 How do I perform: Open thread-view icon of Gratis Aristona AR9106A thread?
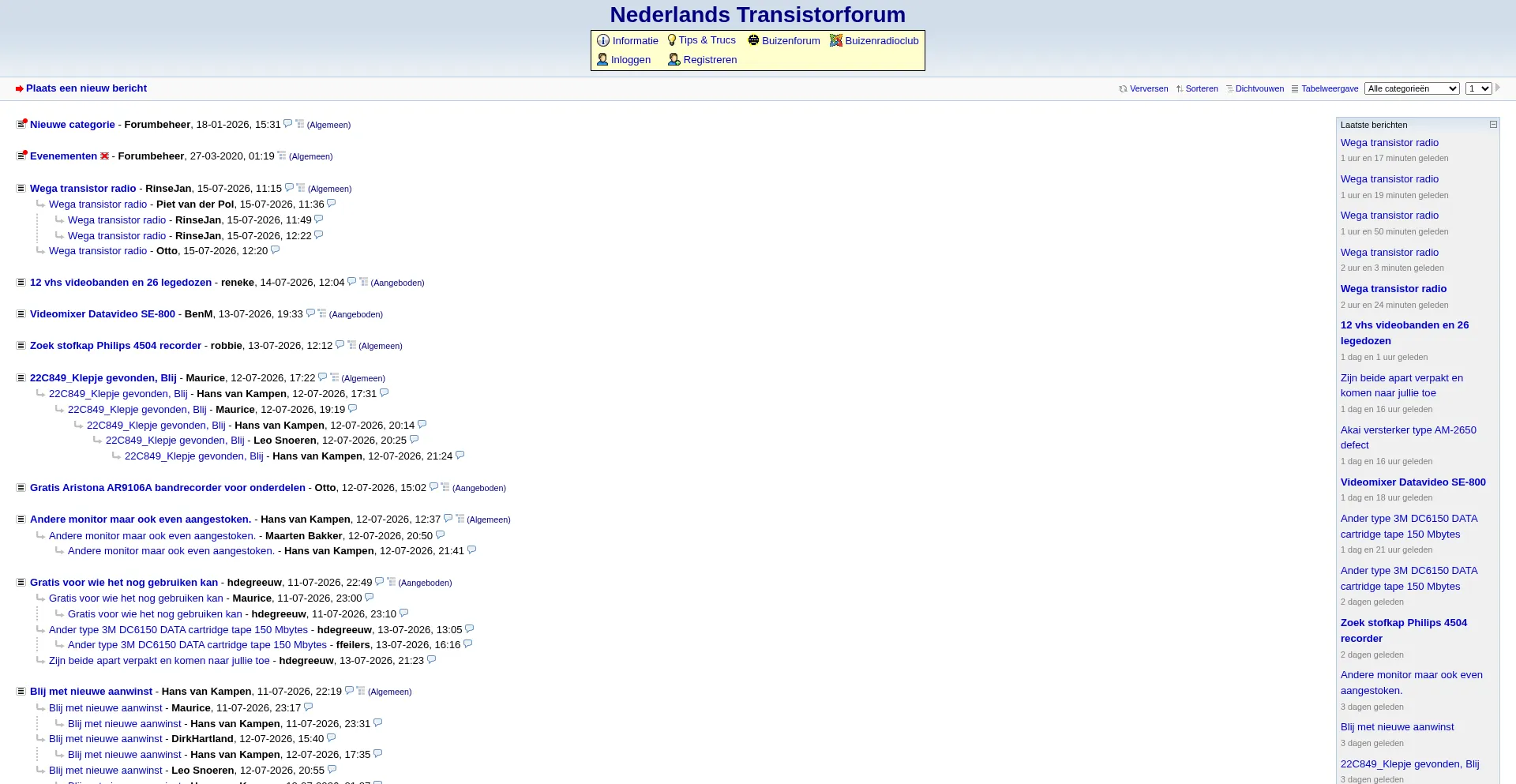point(445,487)
